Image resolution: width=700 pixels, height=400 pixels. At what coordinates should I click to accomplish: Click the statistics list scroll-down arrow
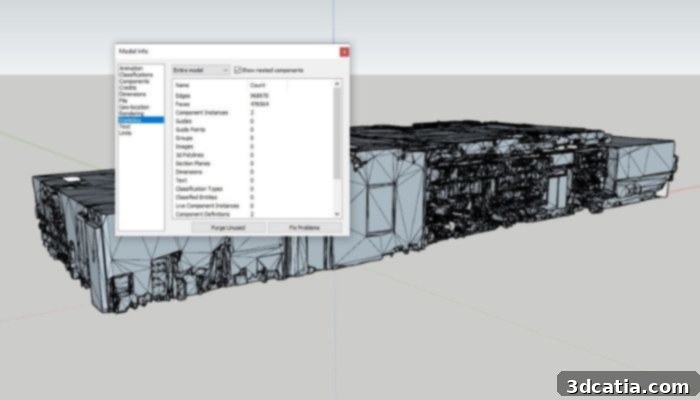tap(337, 214)
